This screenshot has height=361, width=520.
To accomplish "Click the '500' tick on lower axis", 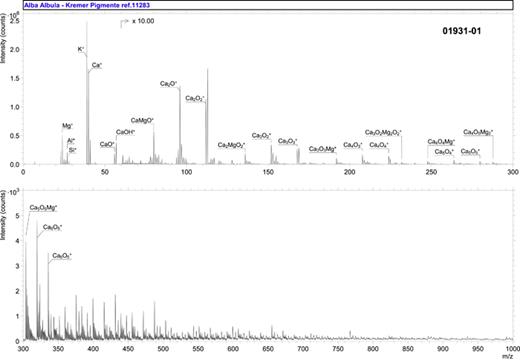I will point(163,349).
